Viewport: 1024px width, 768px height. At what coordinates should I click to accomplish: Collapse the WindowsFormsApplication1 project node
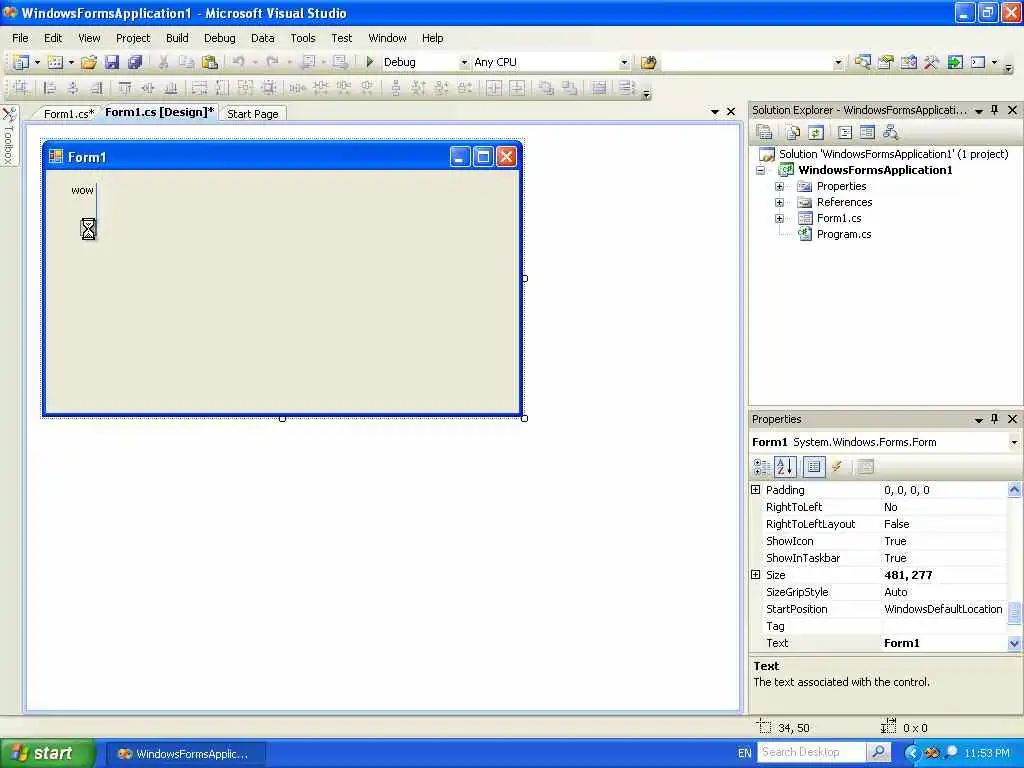tap(760, 170)
